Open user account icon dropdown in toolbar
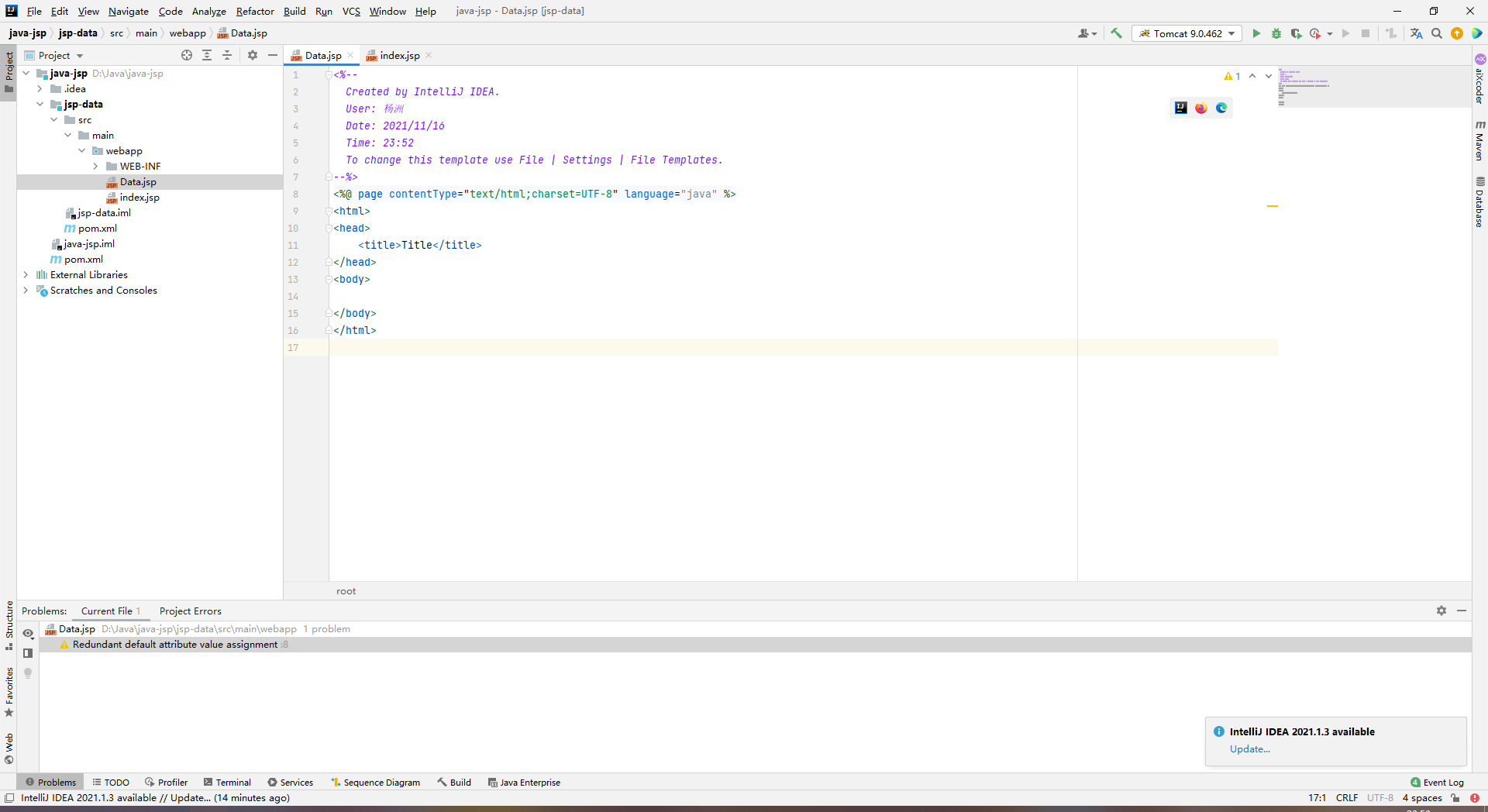The image size is (1488, 812). [x=1087, y=33]
